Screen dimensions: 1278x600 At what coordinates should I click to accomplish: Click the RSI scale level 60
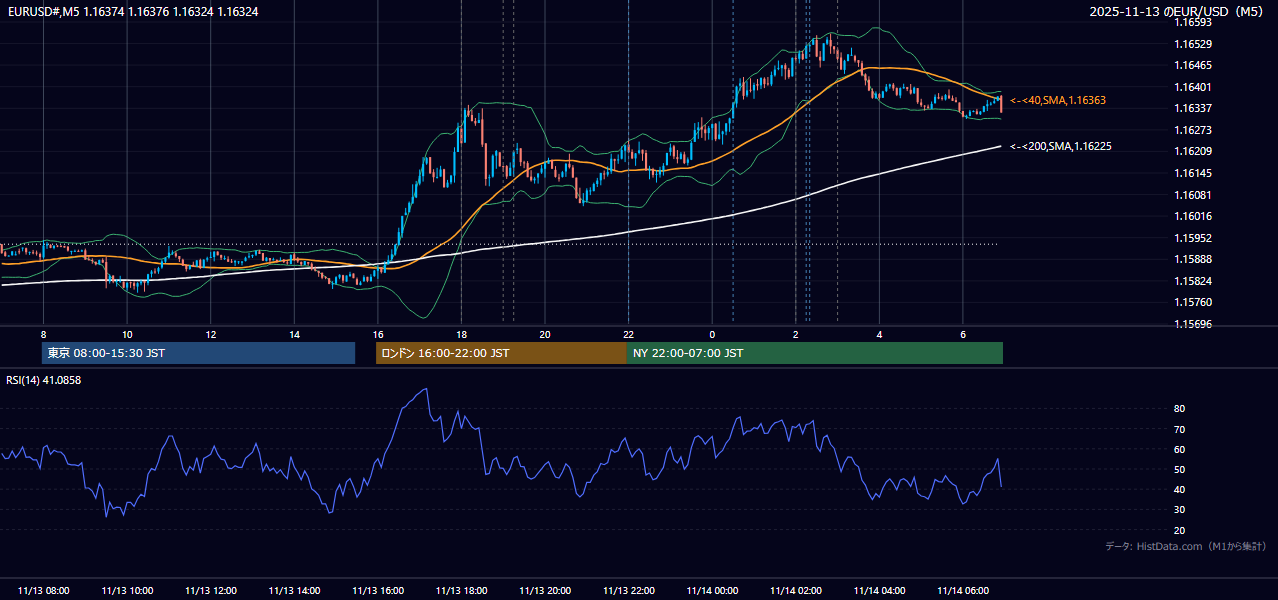tap(1180, 450)
